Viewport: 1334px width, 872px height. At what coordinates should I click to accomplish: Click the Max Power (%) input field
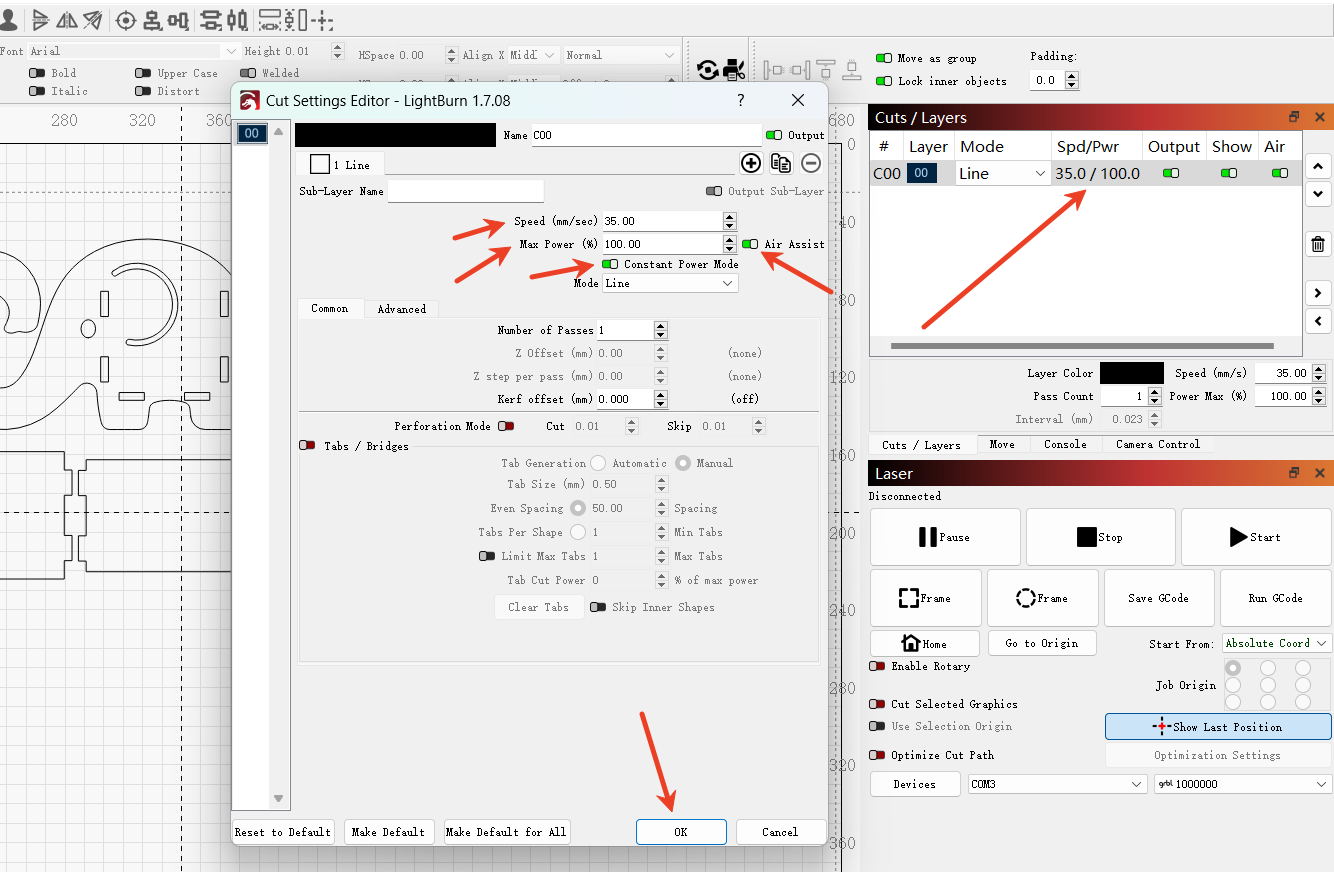(662, 244)
